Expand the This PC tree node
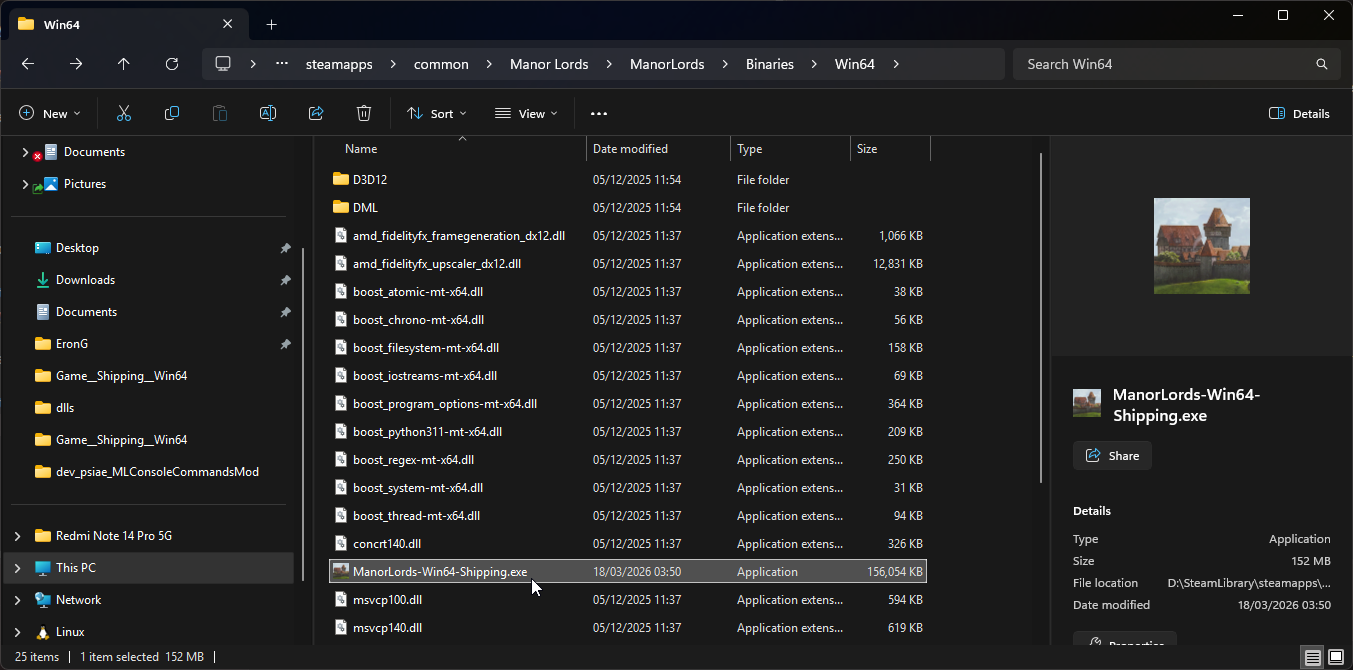Screen dimensions: 1353x670 tap(17, 568)
